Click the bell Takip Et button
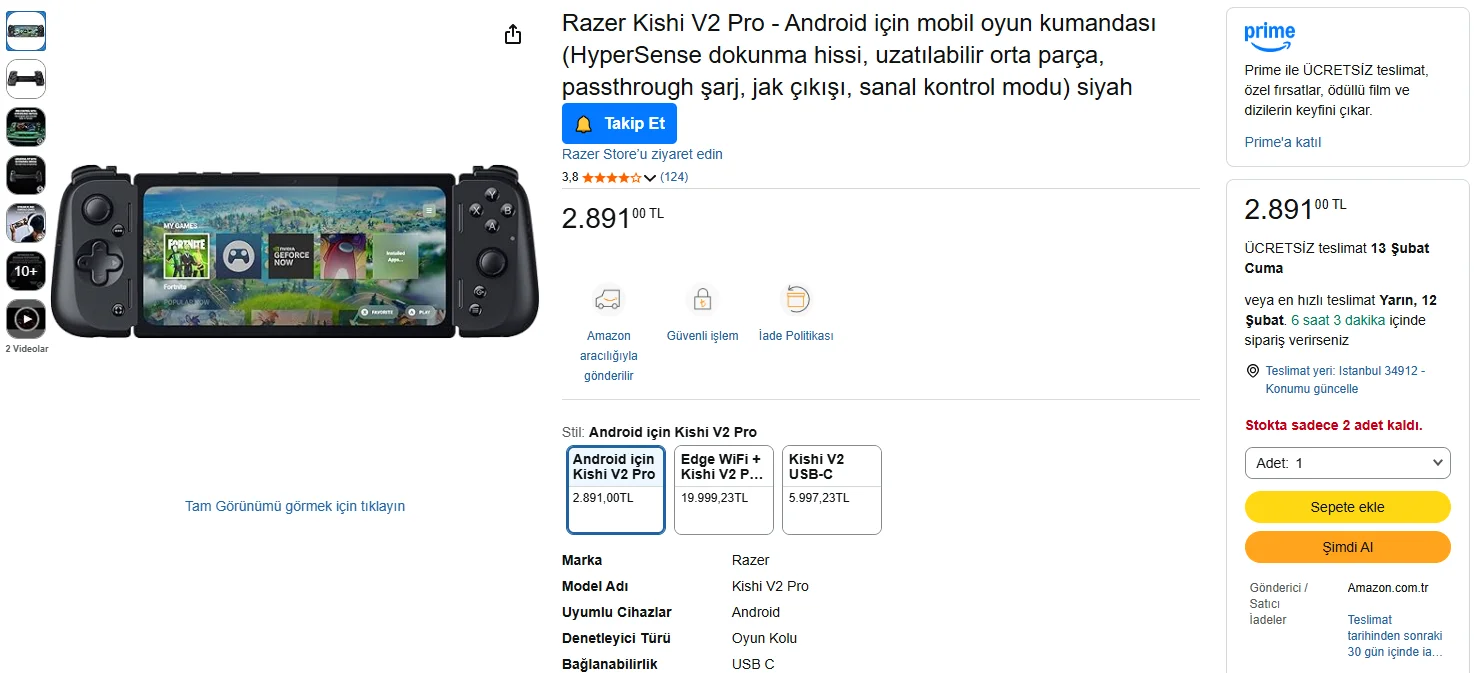 coord(619,123)
